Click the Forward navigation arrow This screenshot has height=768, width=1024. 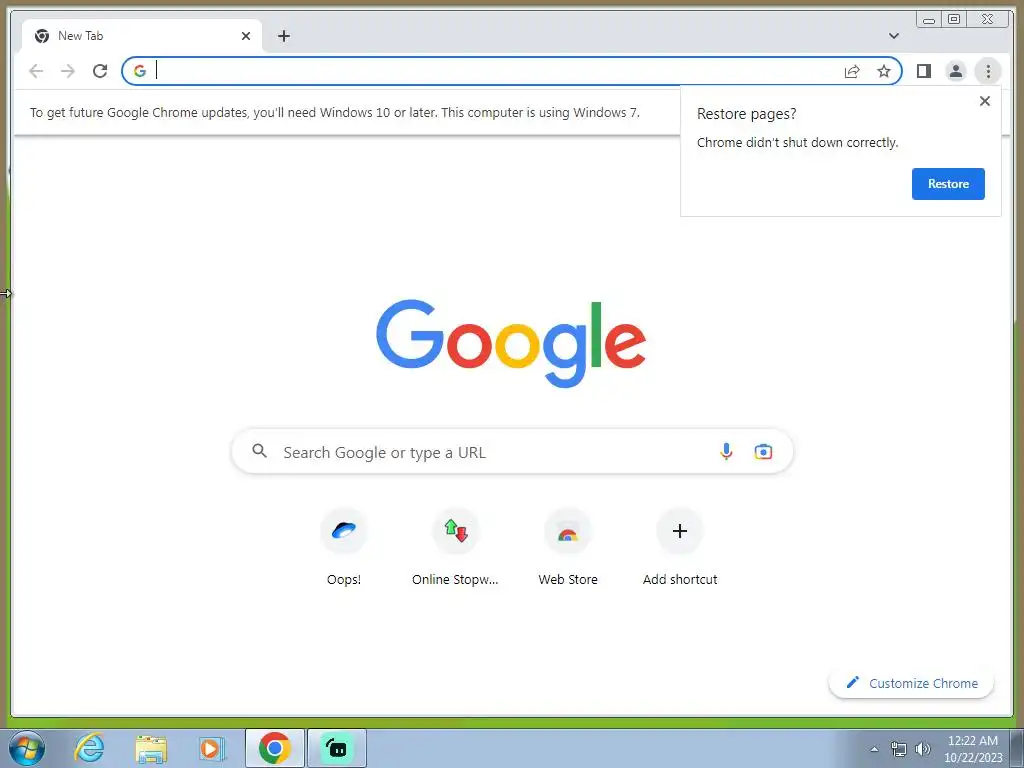coord(68,71)
